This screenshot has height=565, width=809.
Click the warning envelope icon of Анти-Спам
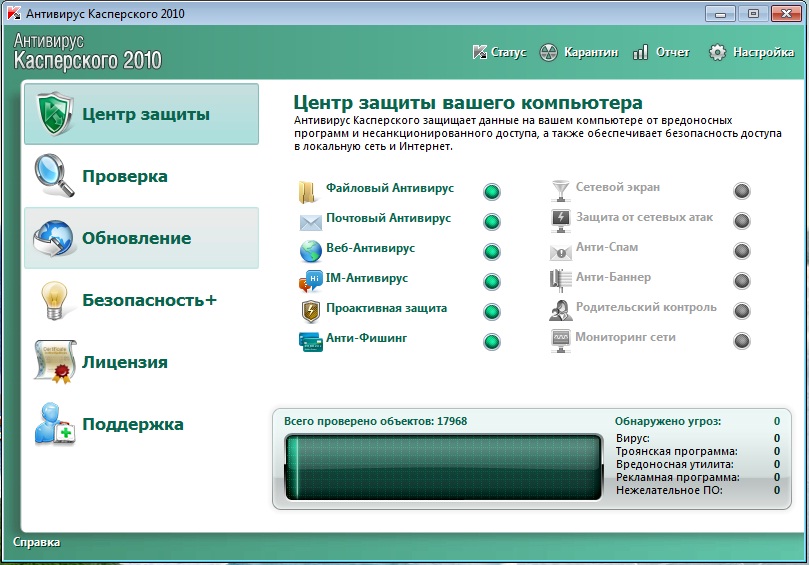coord(560,252)
